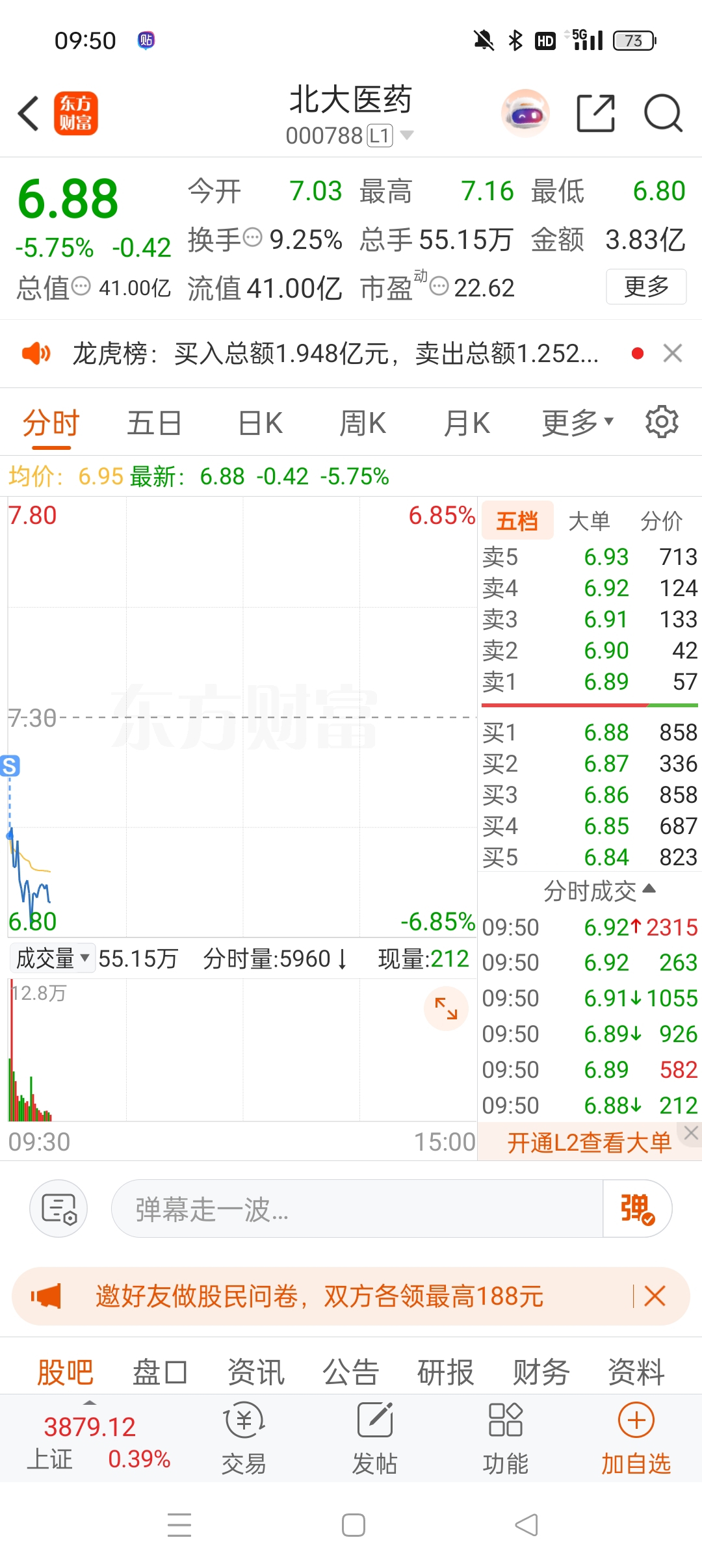Open 更多 quote details button

(646, 287)
